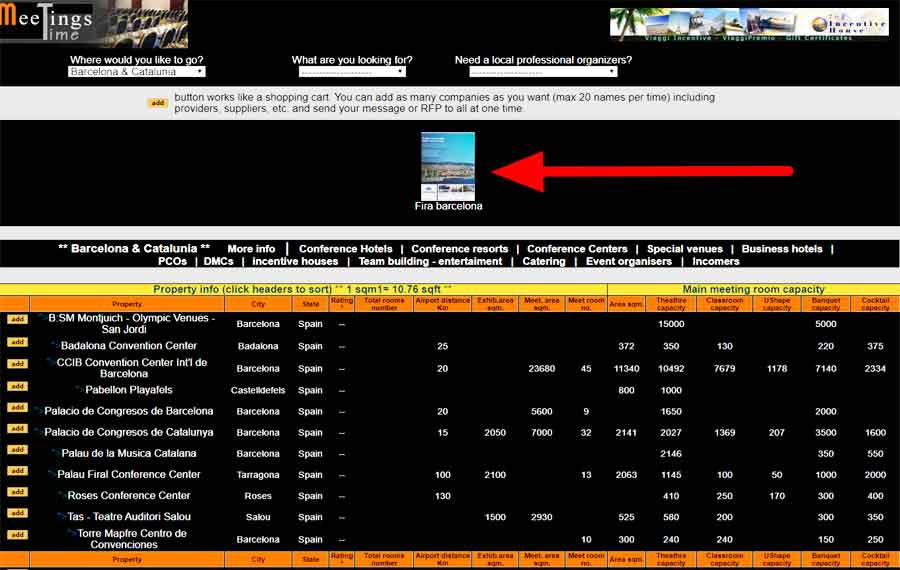Image resolution: width=900 pixels, height=570 pixels.
Task: Open the local professional organizers dropdown
Action: pyautogui.click(x=543, y=72)
